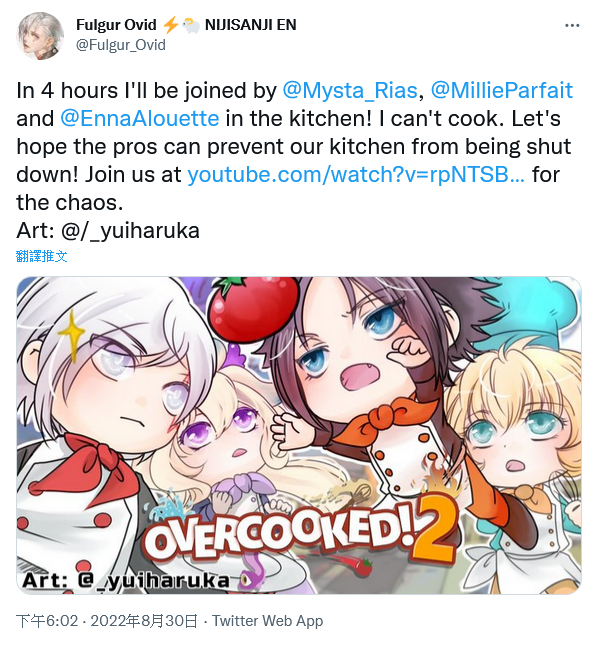Open the @Mysta_Rias mention link
598x647 pixels.
point(350,90)
